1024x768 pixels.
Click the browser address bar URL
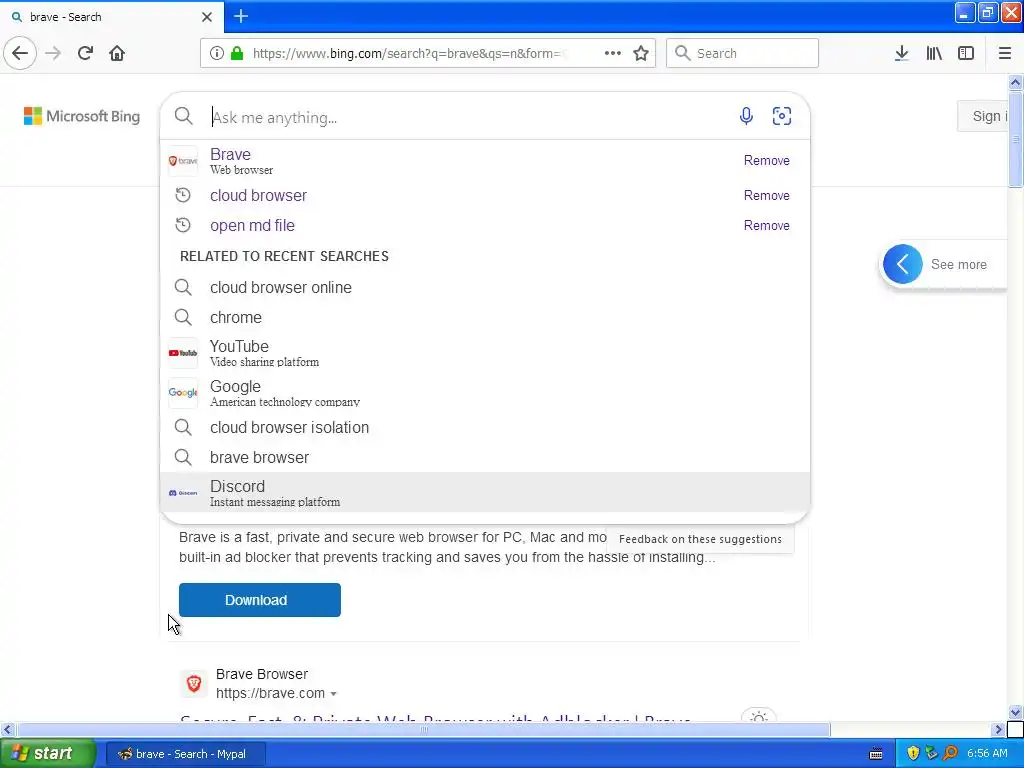pos(408,53)
